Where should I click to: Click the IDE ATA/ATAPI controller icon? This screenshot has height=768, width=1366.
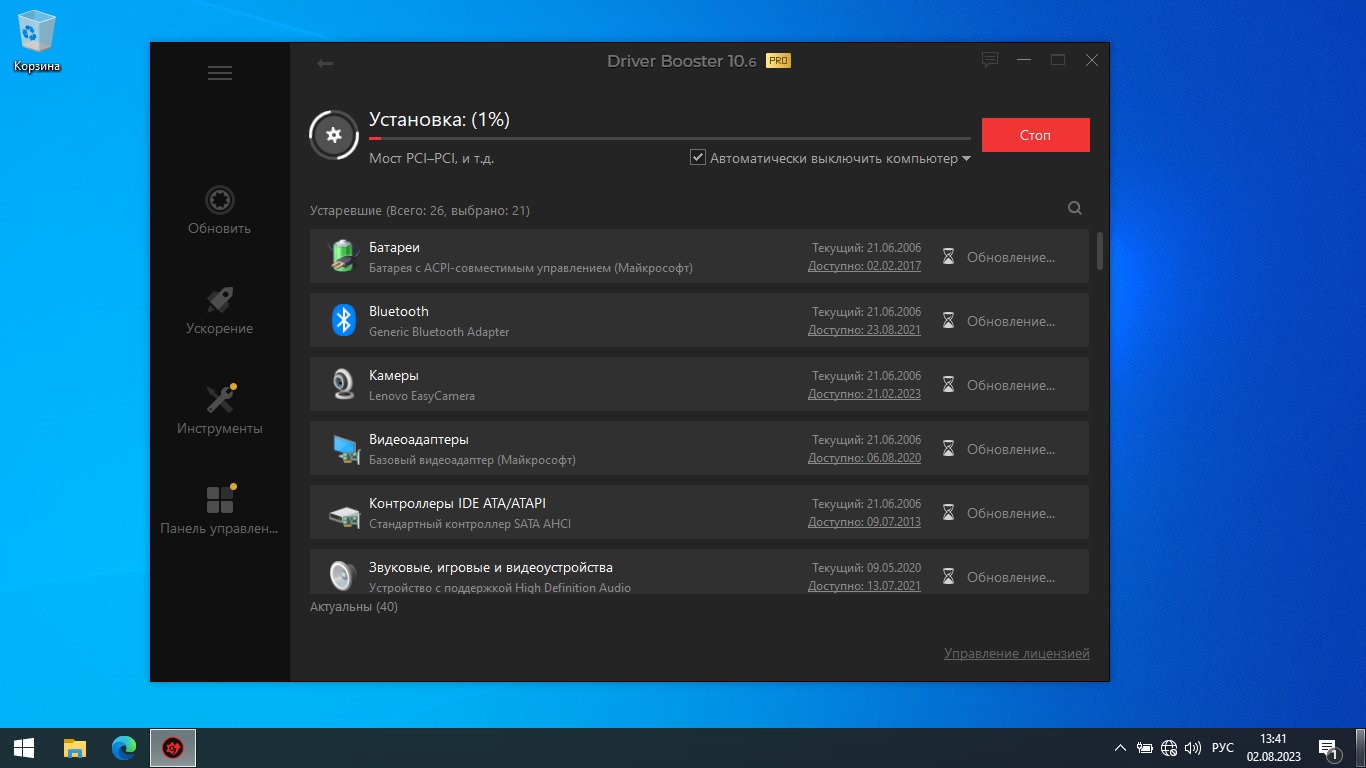344,515
